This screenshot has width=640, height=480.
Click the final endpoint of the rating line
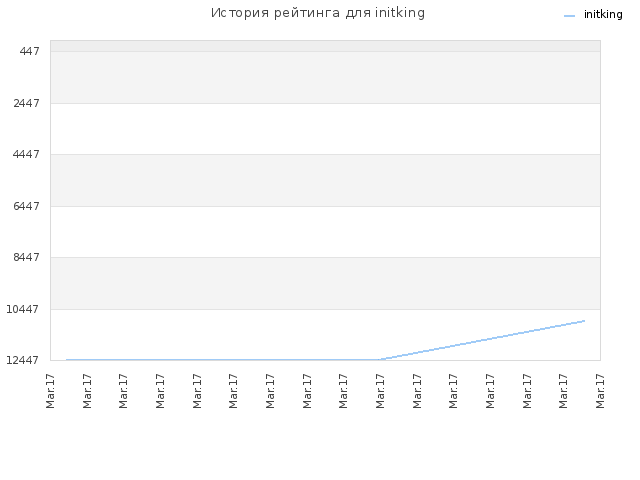coord(584,321)
